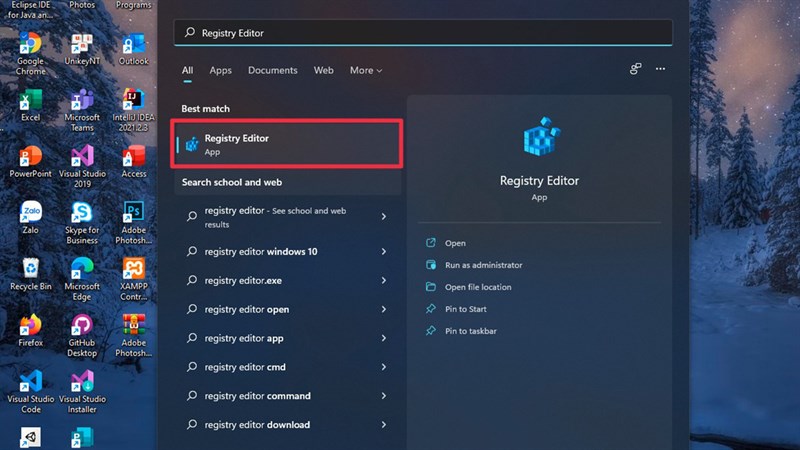This screenshot has width=800, height=450.
Task: Expand arrow for 'registry editor windows 10'
Action: (384, 252)
